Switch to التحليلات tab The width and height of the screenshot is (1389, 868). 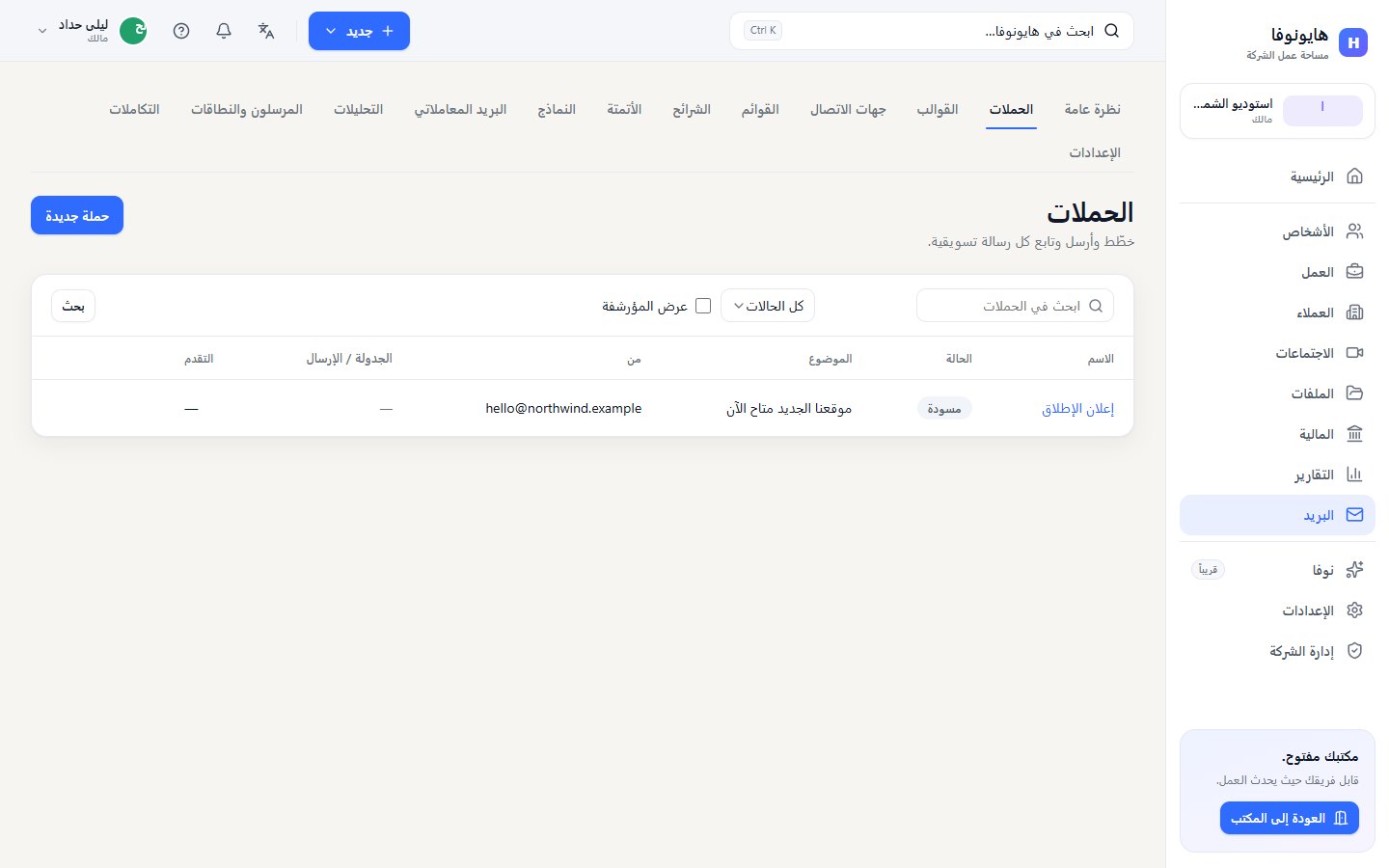coord(359,109)
